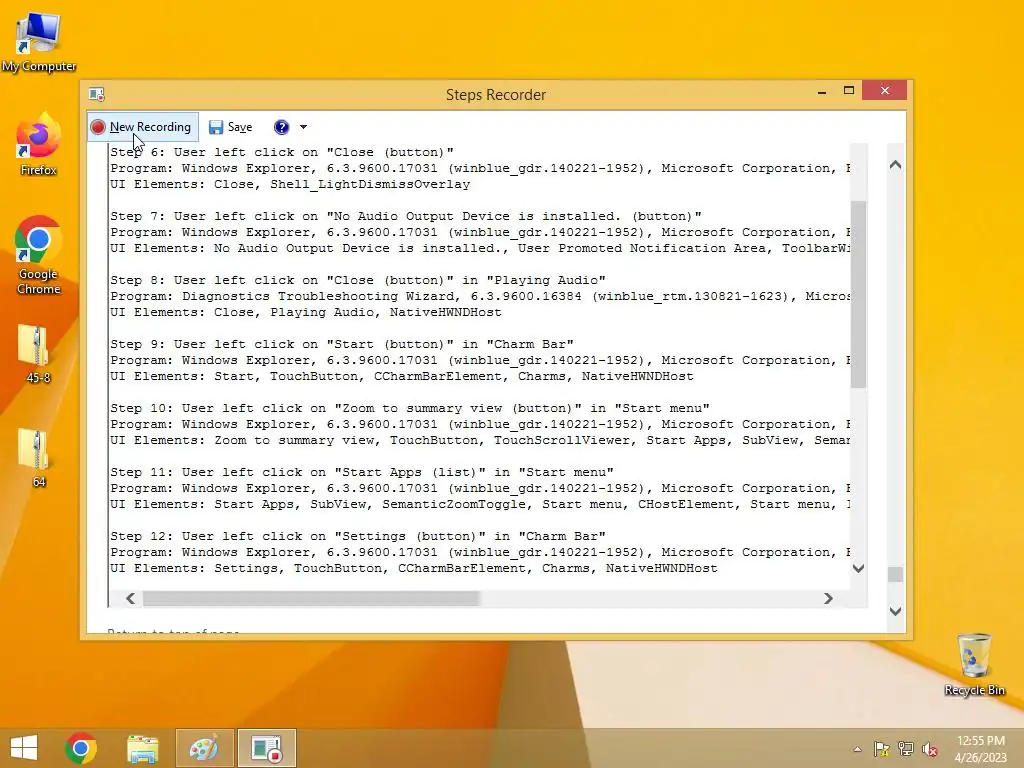Open the Steps Recorder help icon
Viewport: 1024px width, 768px height.
pyautogui.click(x=281, y=127)
